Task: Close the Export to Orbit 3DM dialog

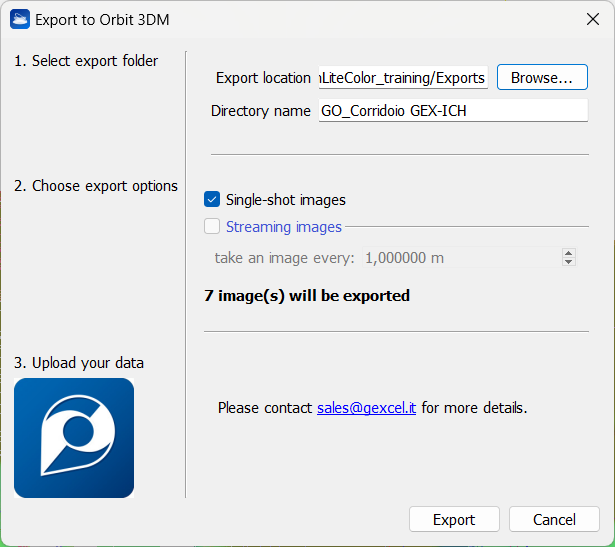Action: [x=591, y=19]
